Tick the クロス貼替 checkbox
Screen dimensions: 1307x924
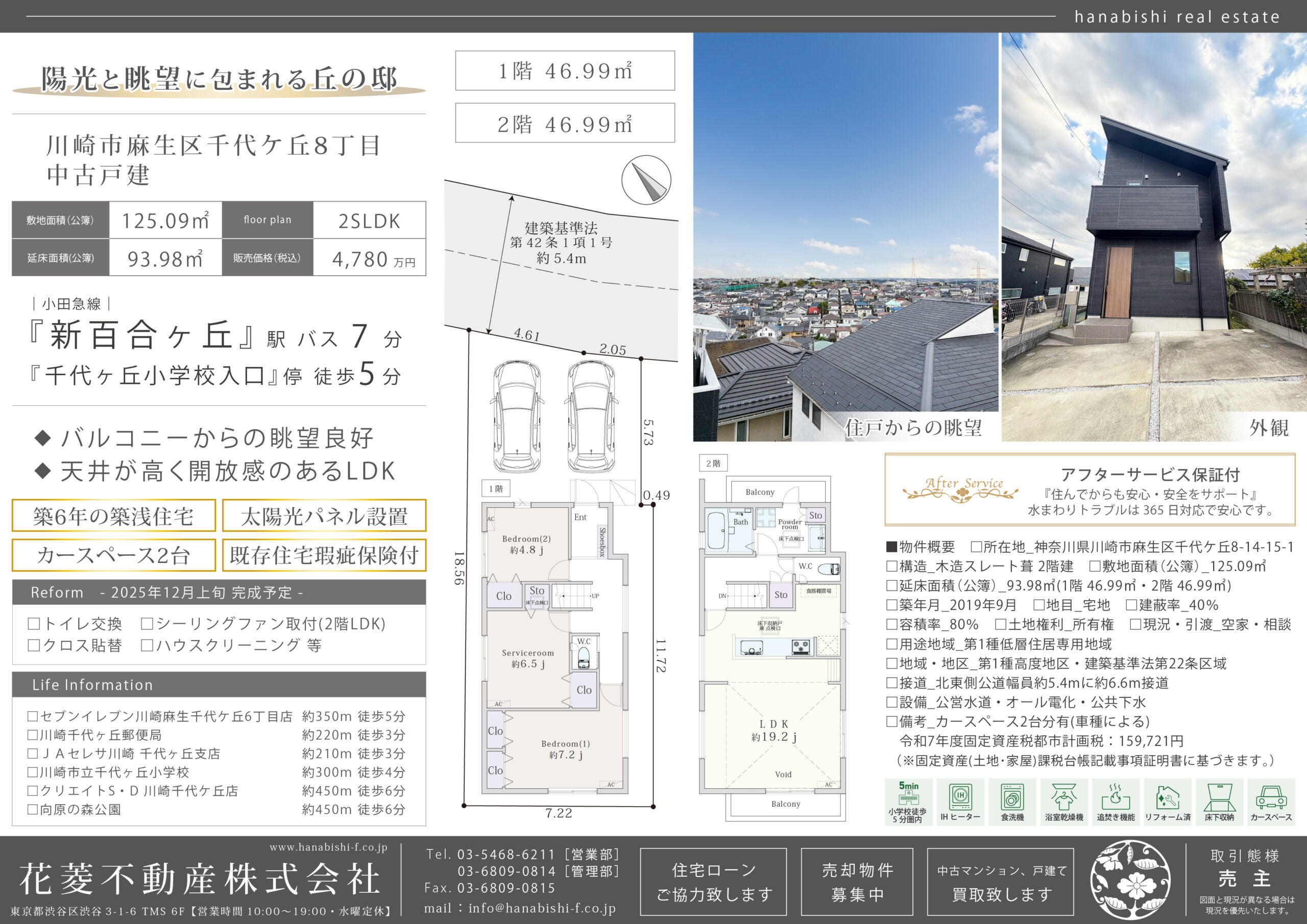tap(34, 645)
